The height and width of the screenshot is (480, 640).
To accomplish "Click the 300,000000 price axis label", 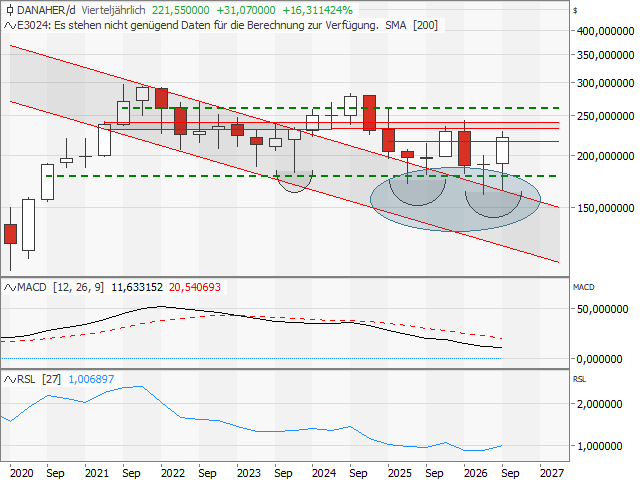I will pos(605,83).
